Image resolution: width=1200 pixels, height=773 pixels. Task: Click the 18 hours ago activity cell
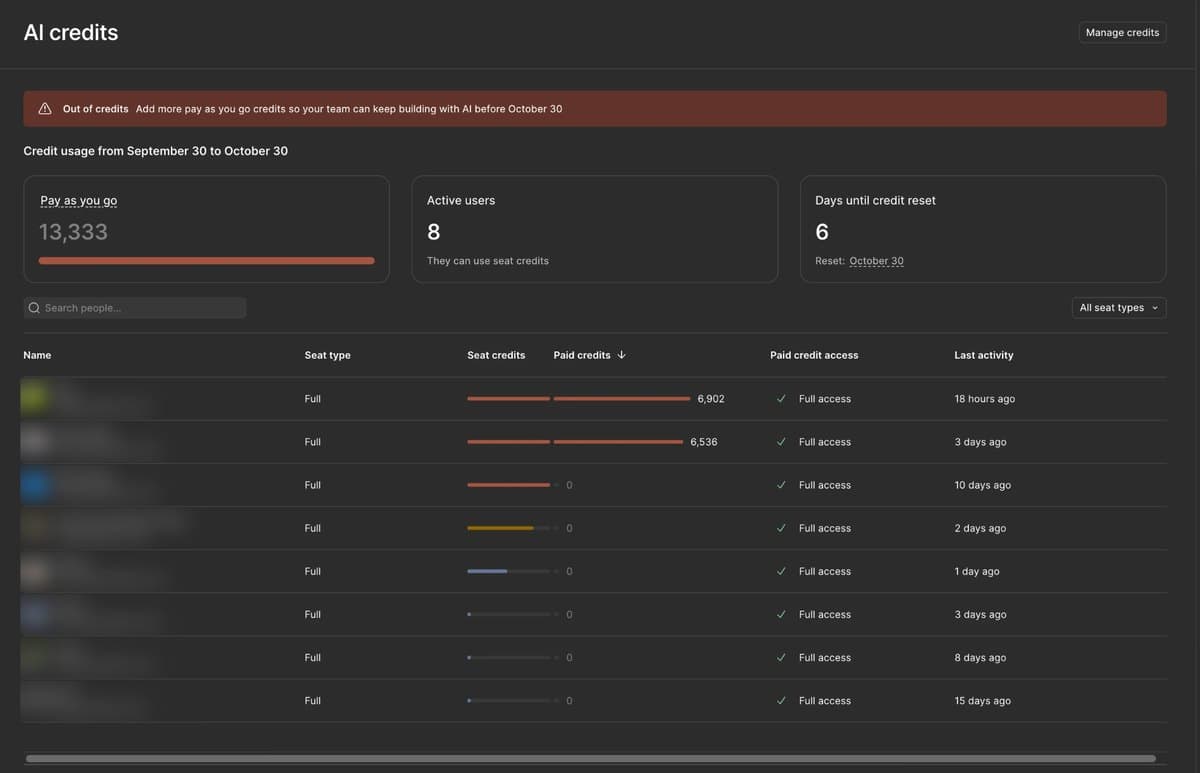pyautogui.click(x=985, y=399)
